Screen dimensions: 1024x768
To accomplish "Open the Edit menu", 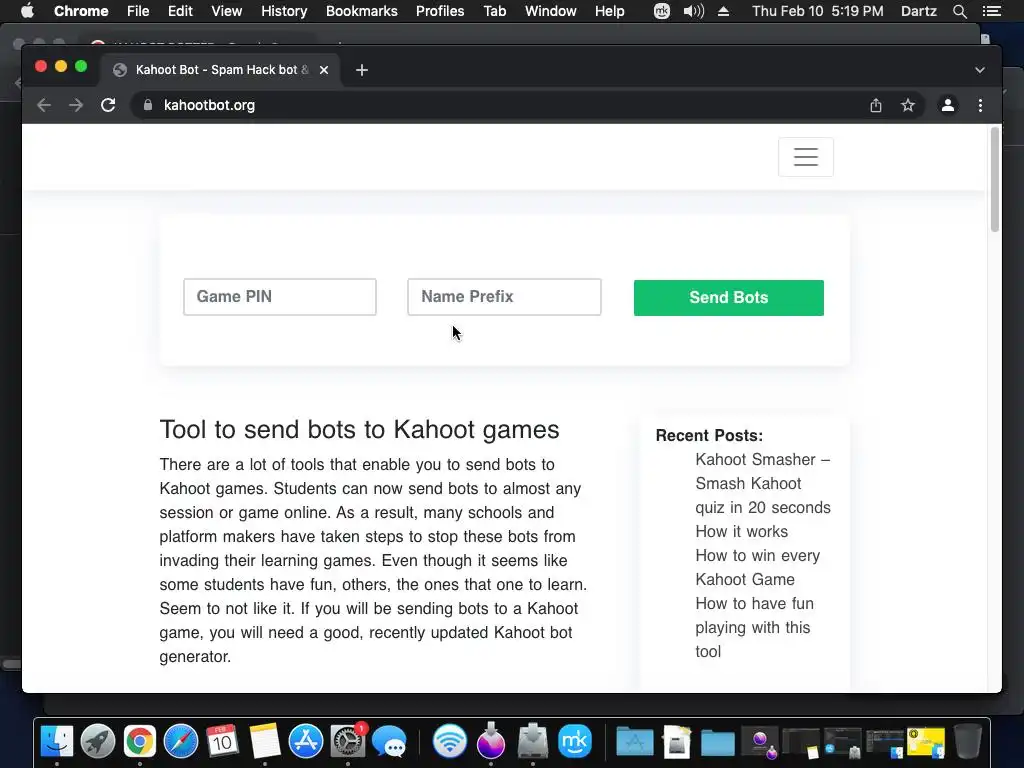I will 180,11.
